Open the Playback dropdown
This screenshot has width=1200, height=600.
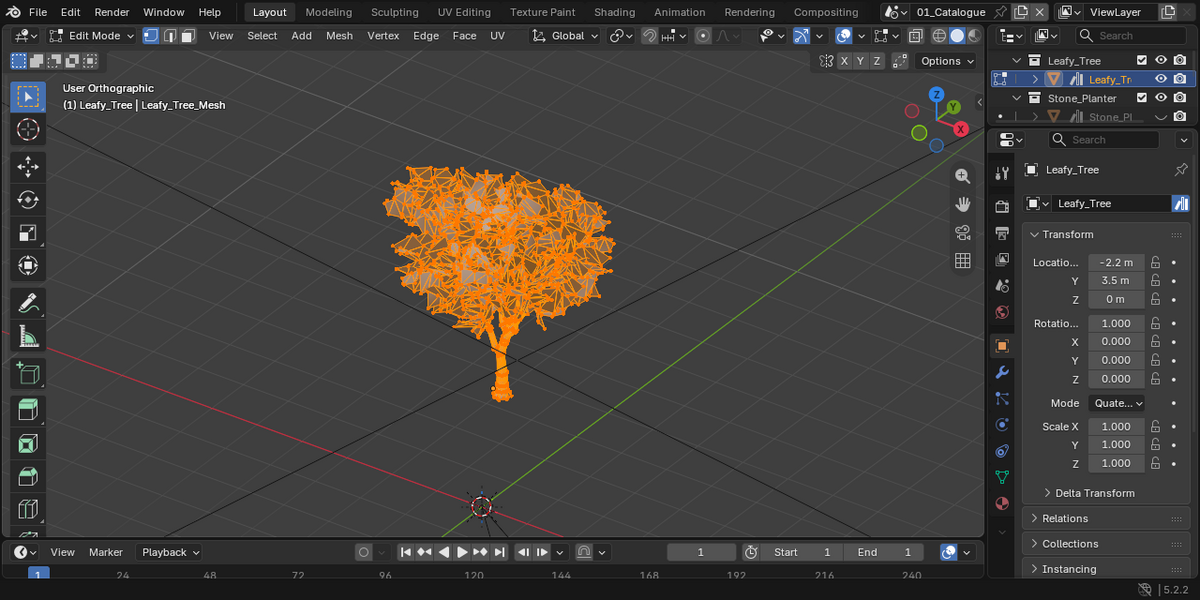(169, 552)
